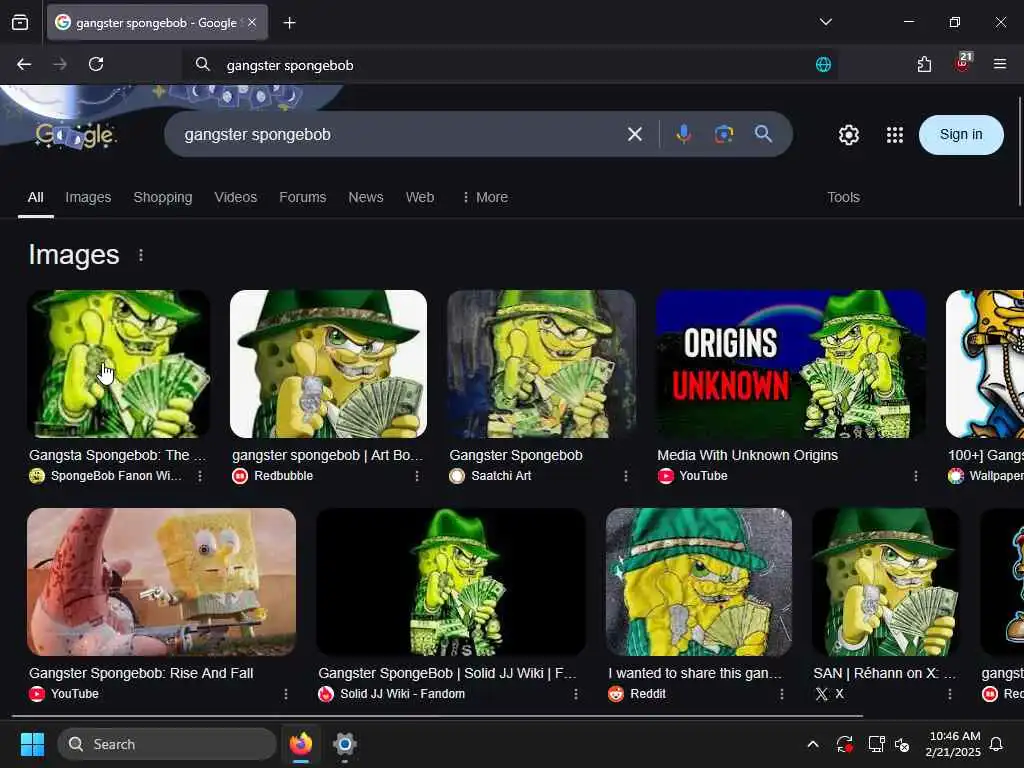The height and width of the screenshot is (768, 1024).
Task: Switch to the Shopping tab
Action: (x=163, y=197)
